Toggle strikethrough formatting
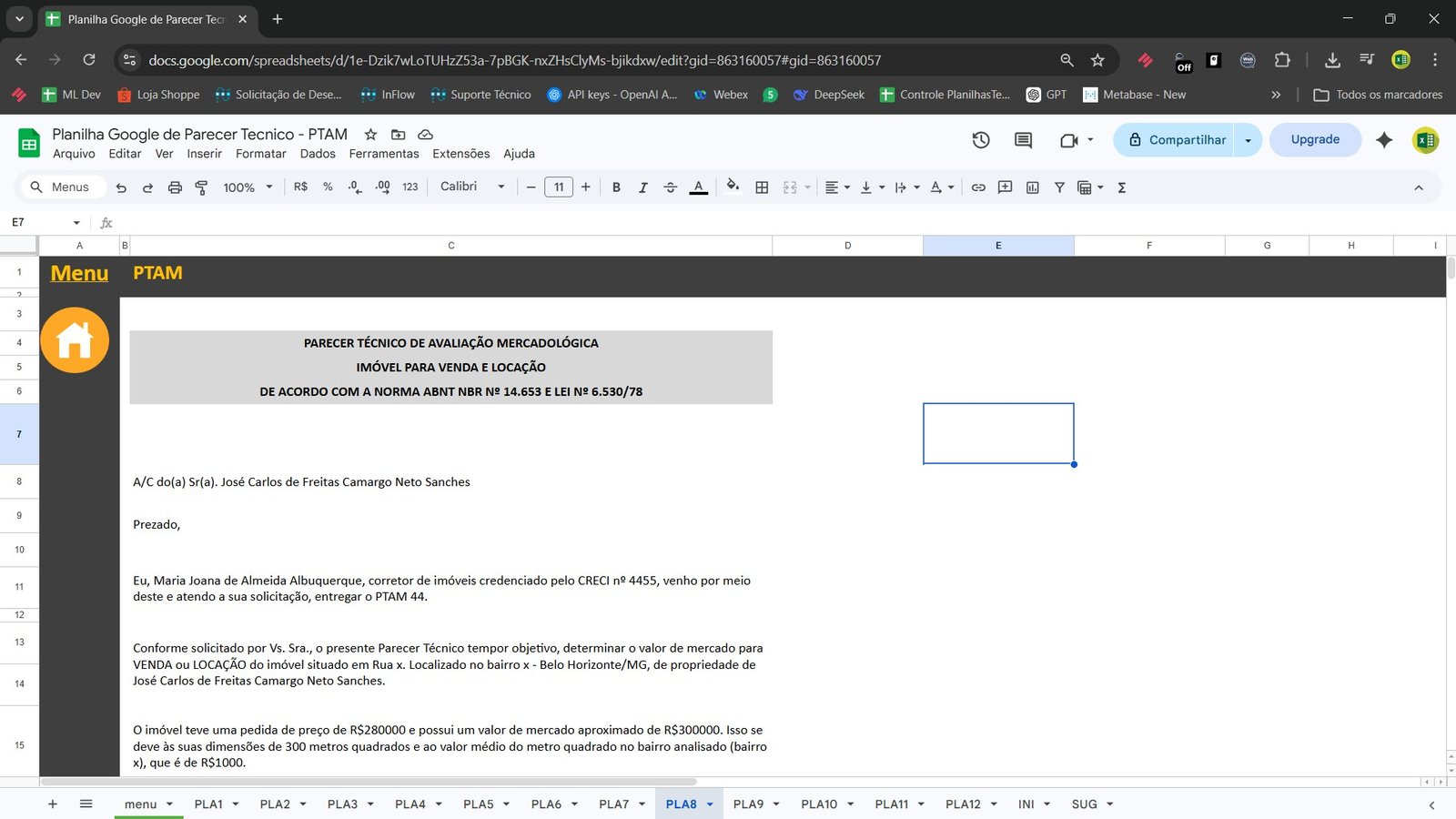 671,187
